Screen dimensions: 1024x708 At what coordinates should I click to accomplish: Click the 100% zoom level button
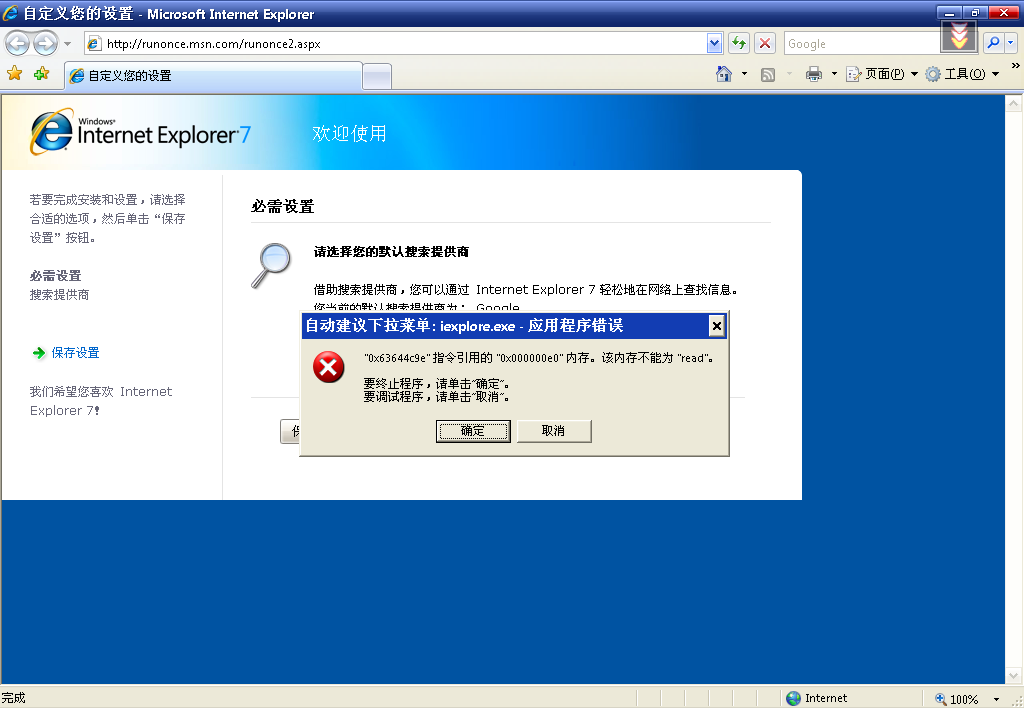pyautogui.click(x=957, y=699)
